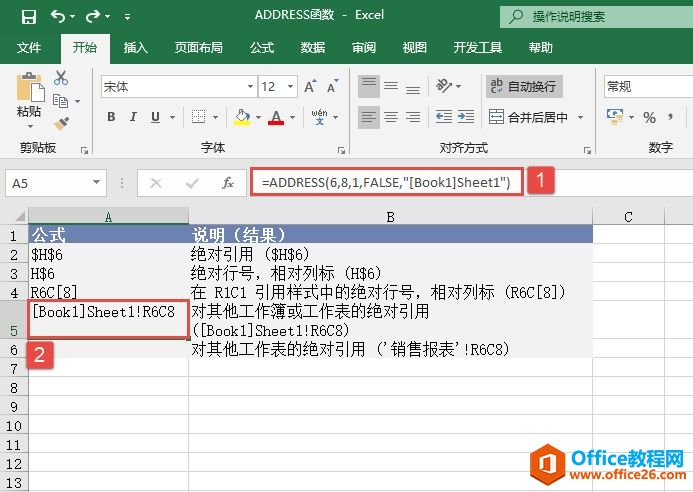Switch to the 公式 tab
The height and width of the screenshot is (492, 693).
tap(262, 47)
